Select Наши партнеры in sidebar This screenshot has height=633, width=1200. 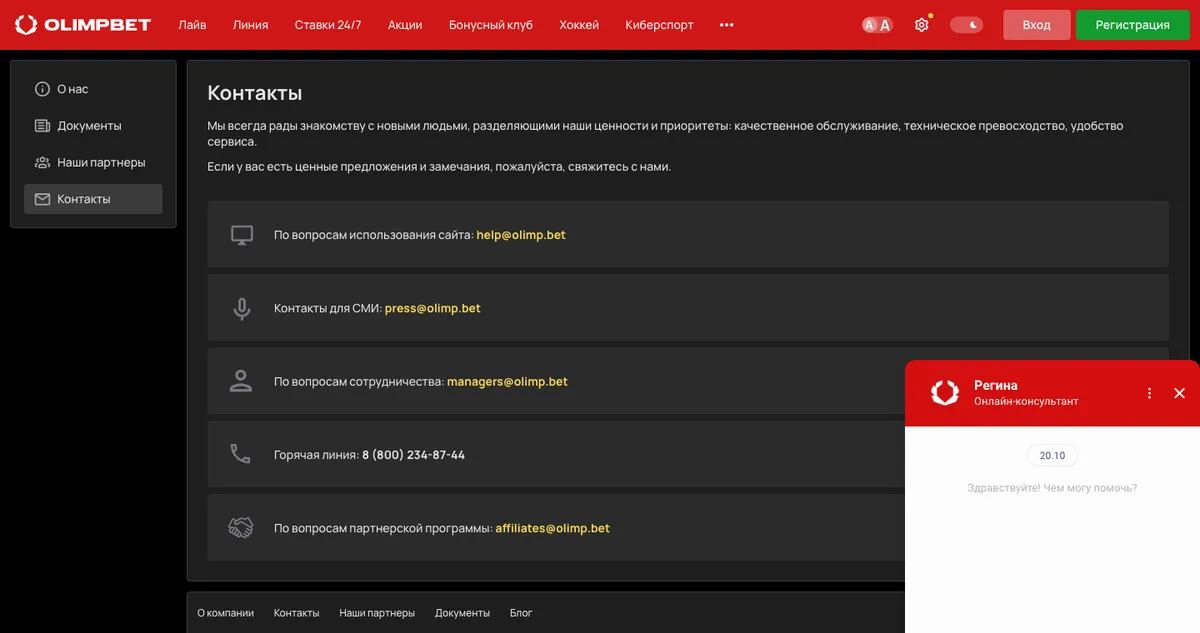(x=93, y=162)
